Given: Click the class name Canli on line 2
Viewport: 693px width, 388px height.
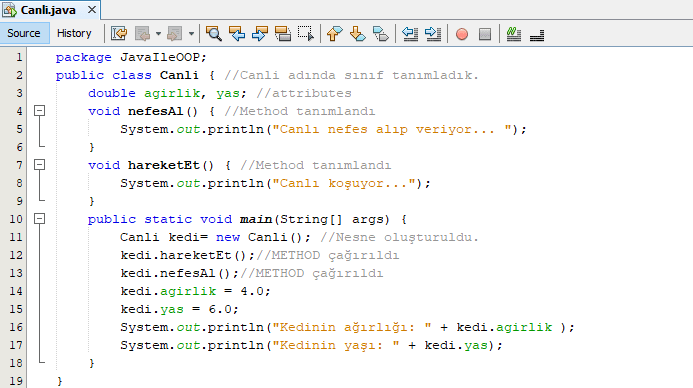Looking at the screenshot, I should (179, 75).
